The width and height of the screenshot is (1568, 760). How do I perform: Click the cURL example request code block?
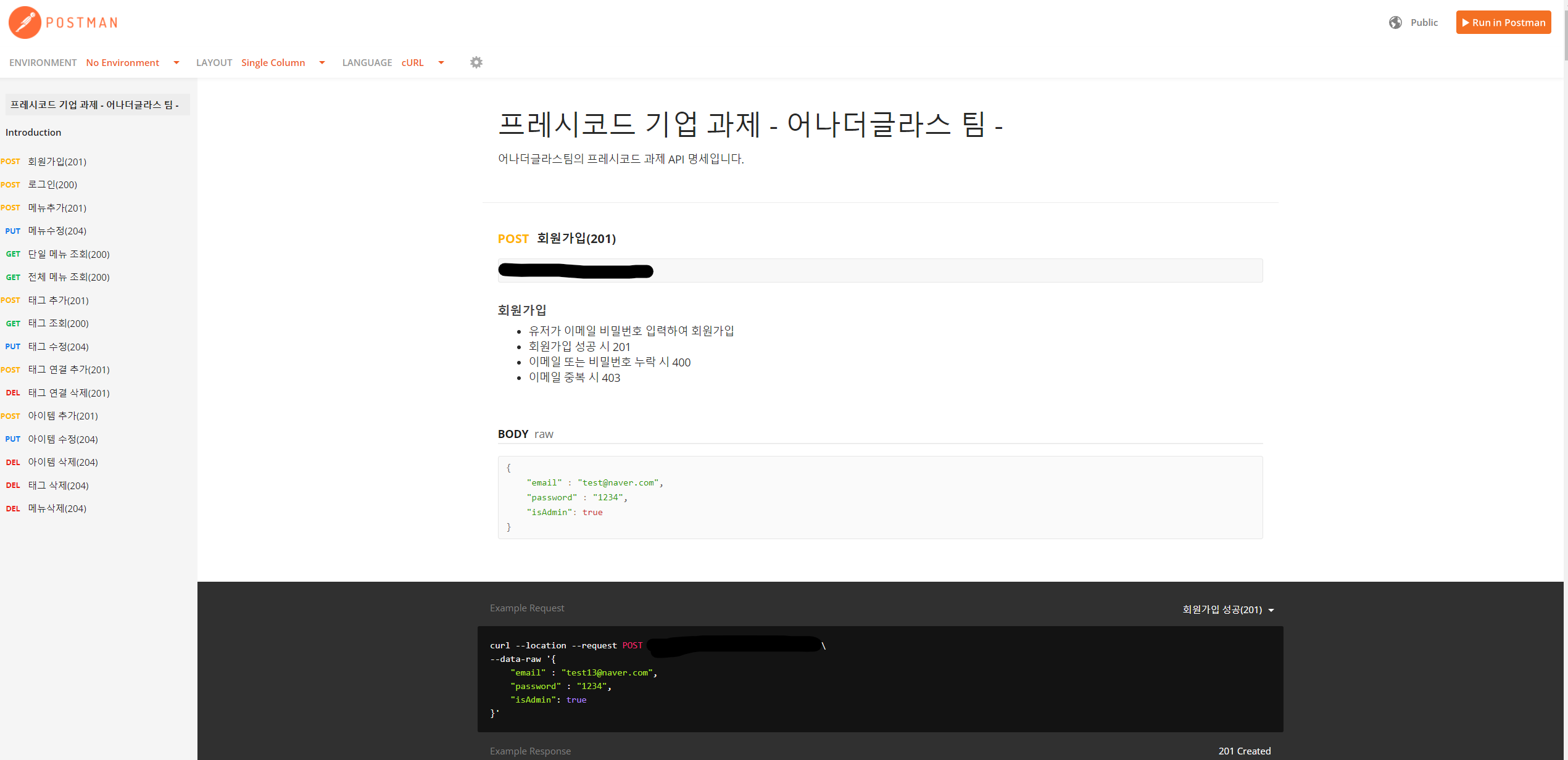[879, 679]
